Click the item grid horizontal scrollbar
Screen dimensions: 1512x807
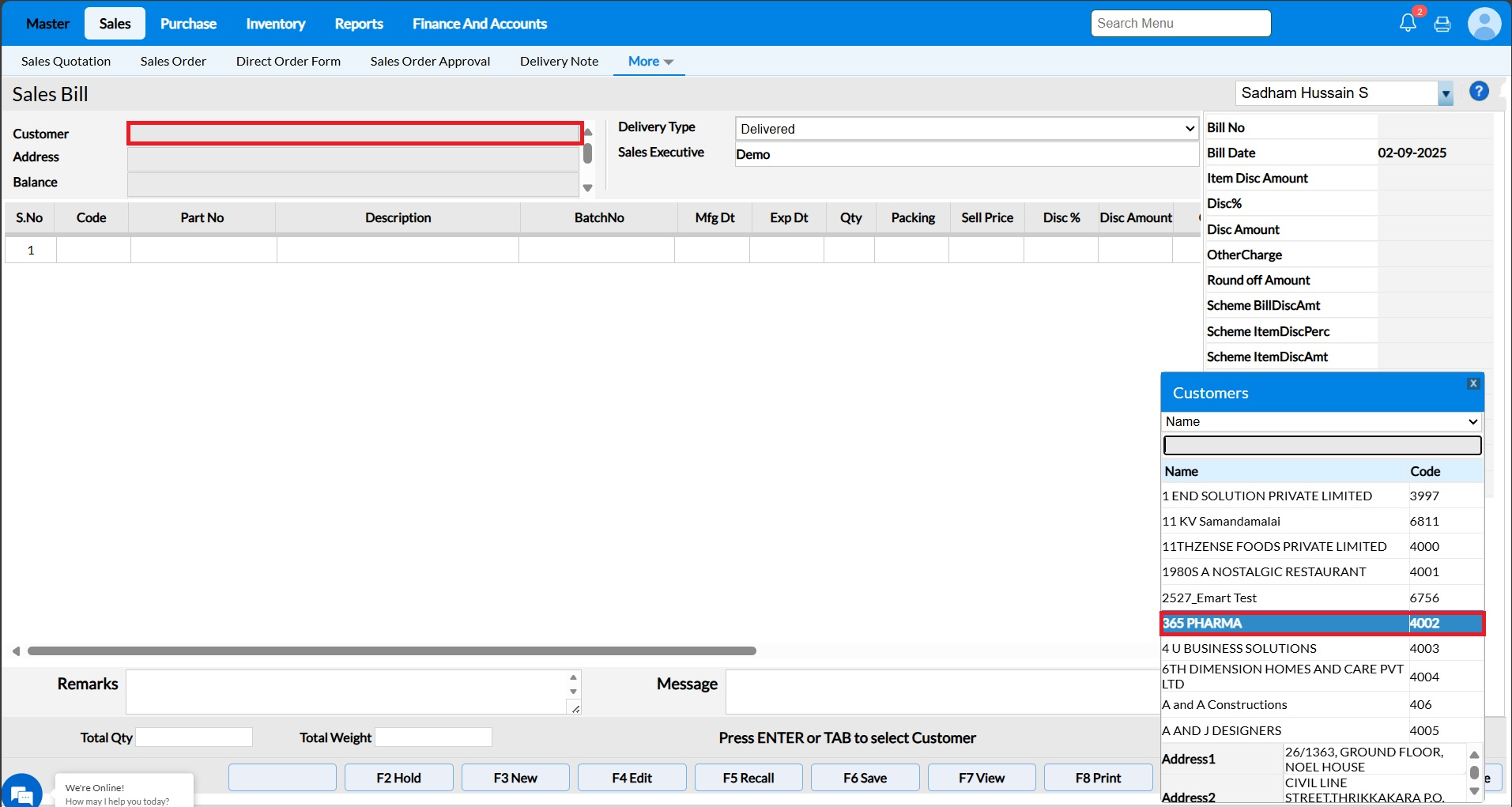(392, 651)
